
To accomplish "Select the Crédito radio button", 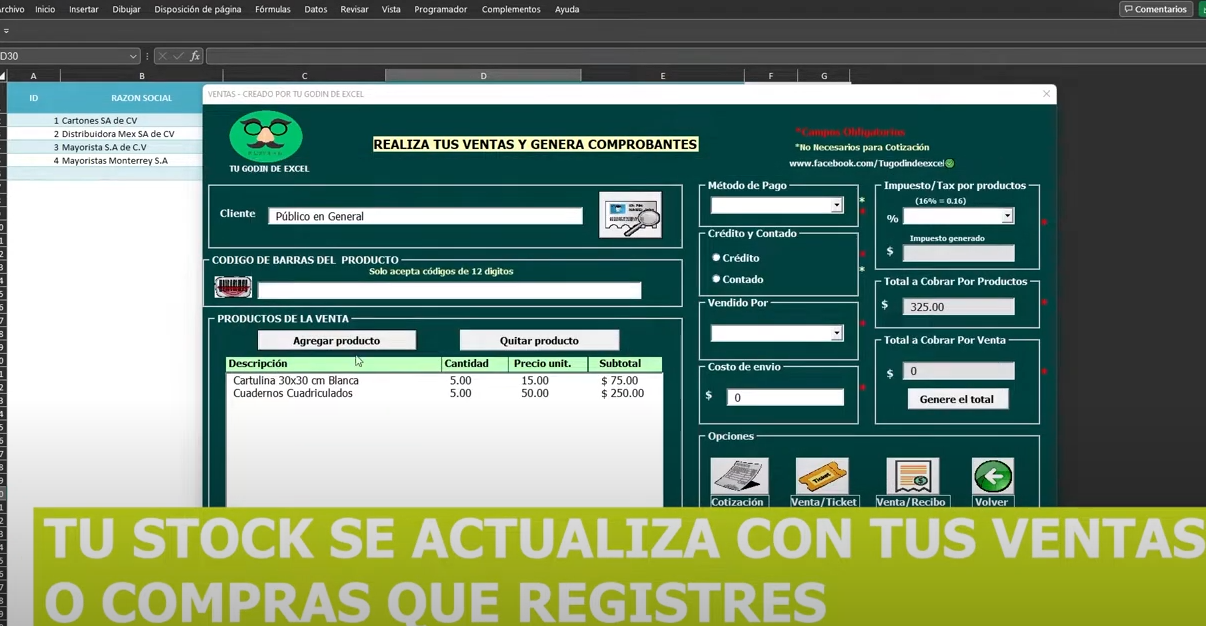I will [716, 258].
